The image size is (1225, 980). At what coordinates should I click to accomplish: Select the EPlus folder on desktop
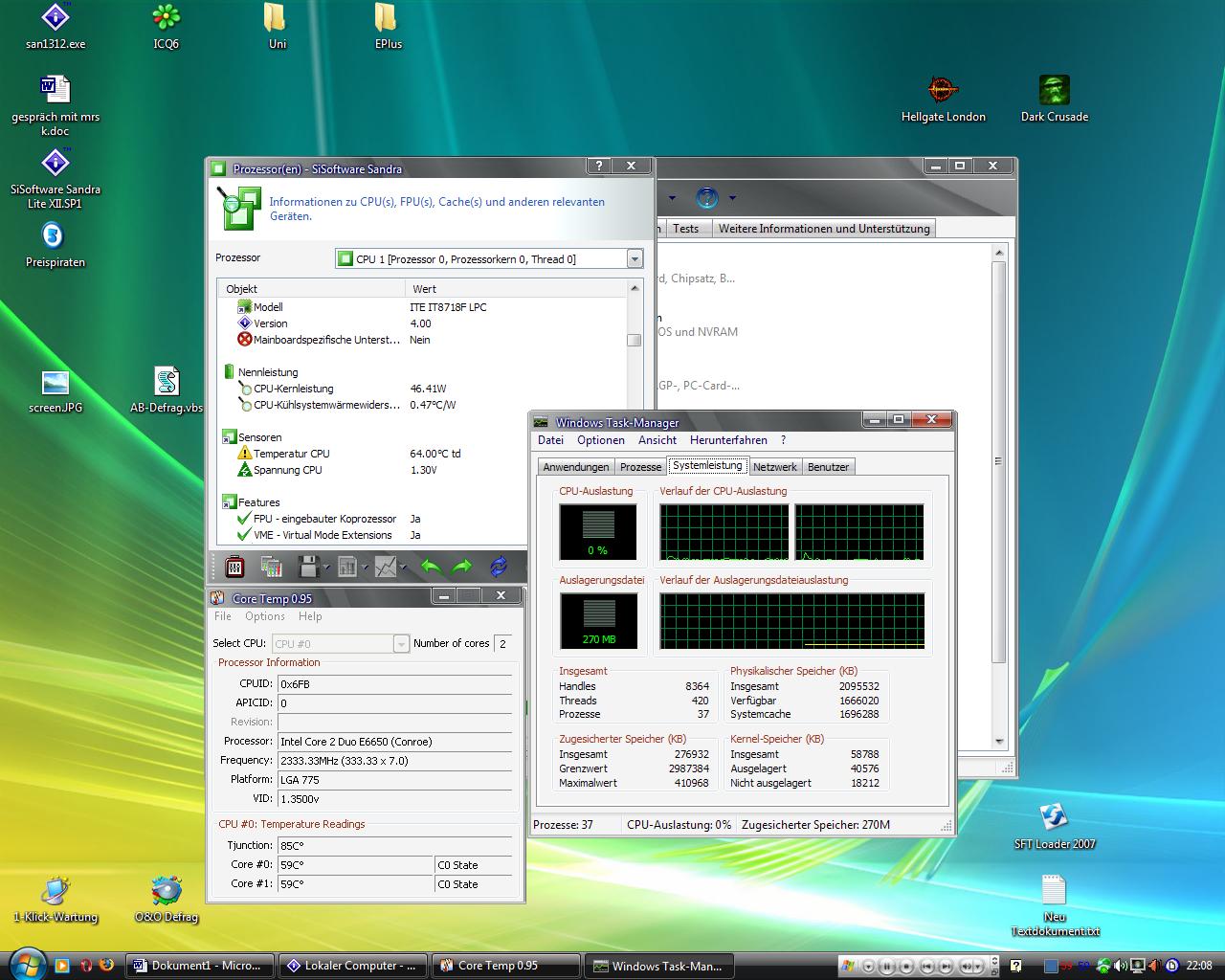click(x=388, y=26)
